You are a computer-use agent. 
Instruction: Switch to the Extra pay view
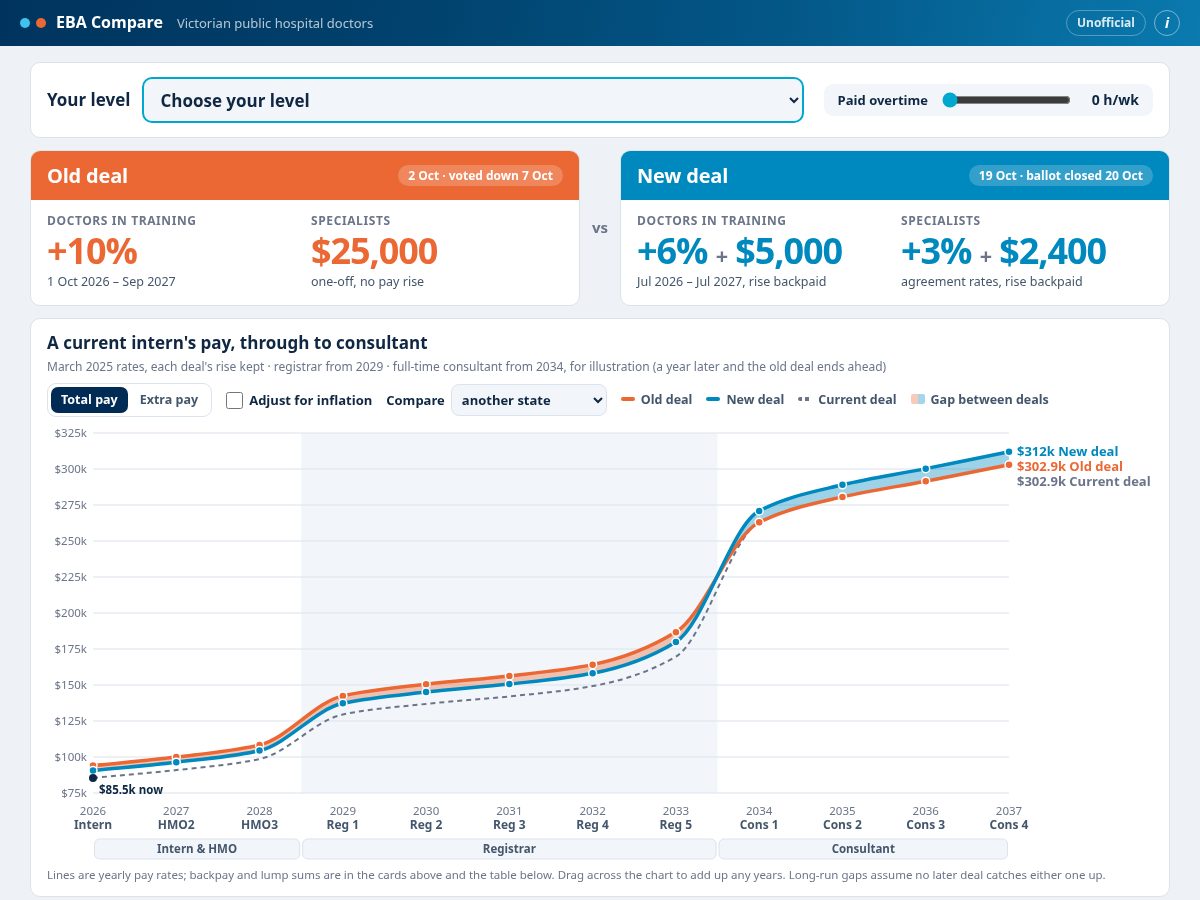pos(169,400)
